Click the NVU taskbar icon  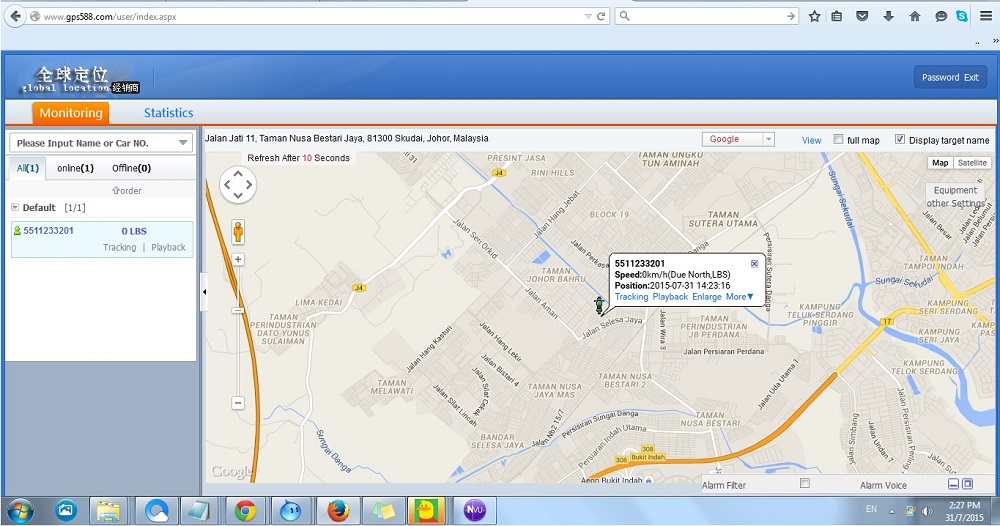tap(474, 511)
